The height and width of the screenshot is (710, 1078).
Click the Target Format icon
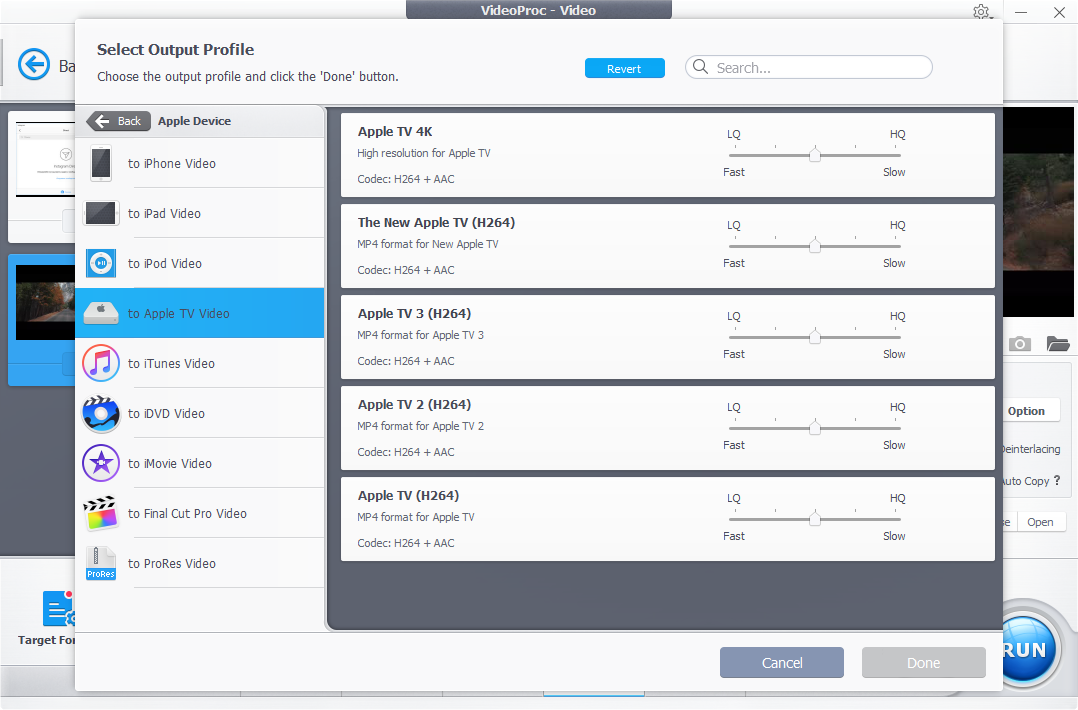58,608
